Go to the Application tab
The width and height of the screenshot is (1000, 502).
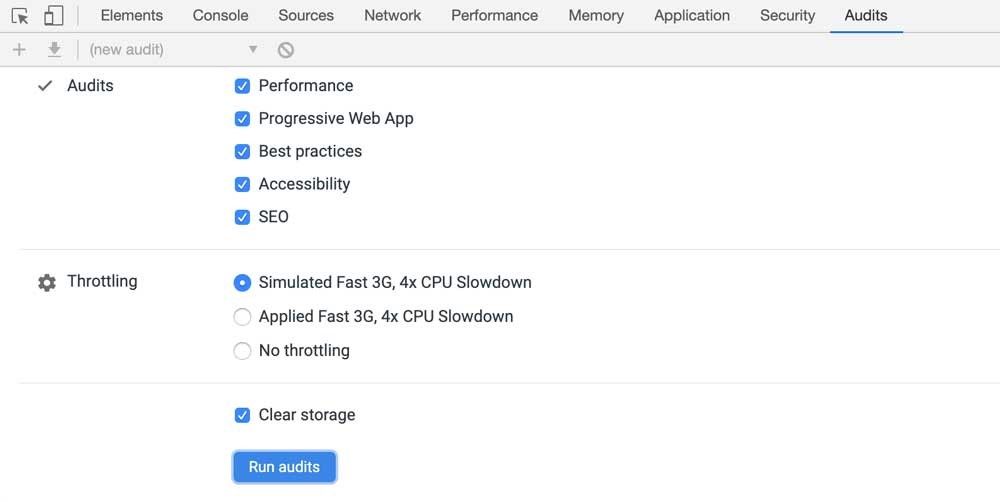pyautogui.click(x=691, y=16)
